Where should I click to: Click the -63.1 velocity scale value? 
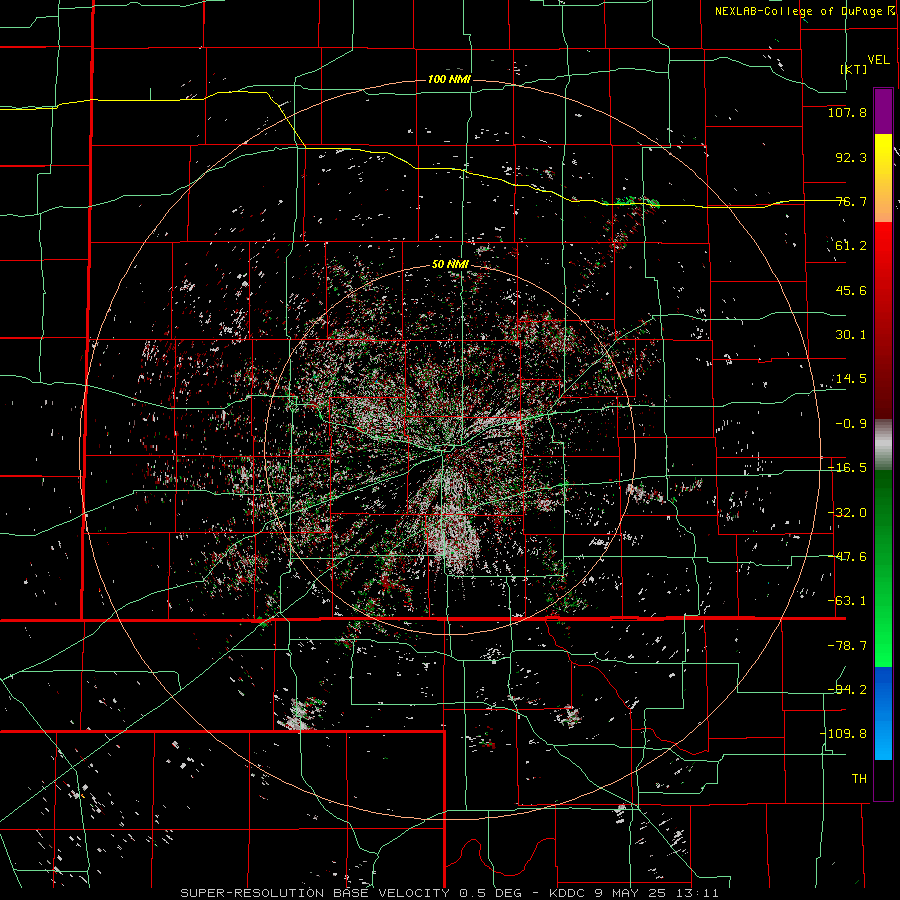[x=847, y=601]
